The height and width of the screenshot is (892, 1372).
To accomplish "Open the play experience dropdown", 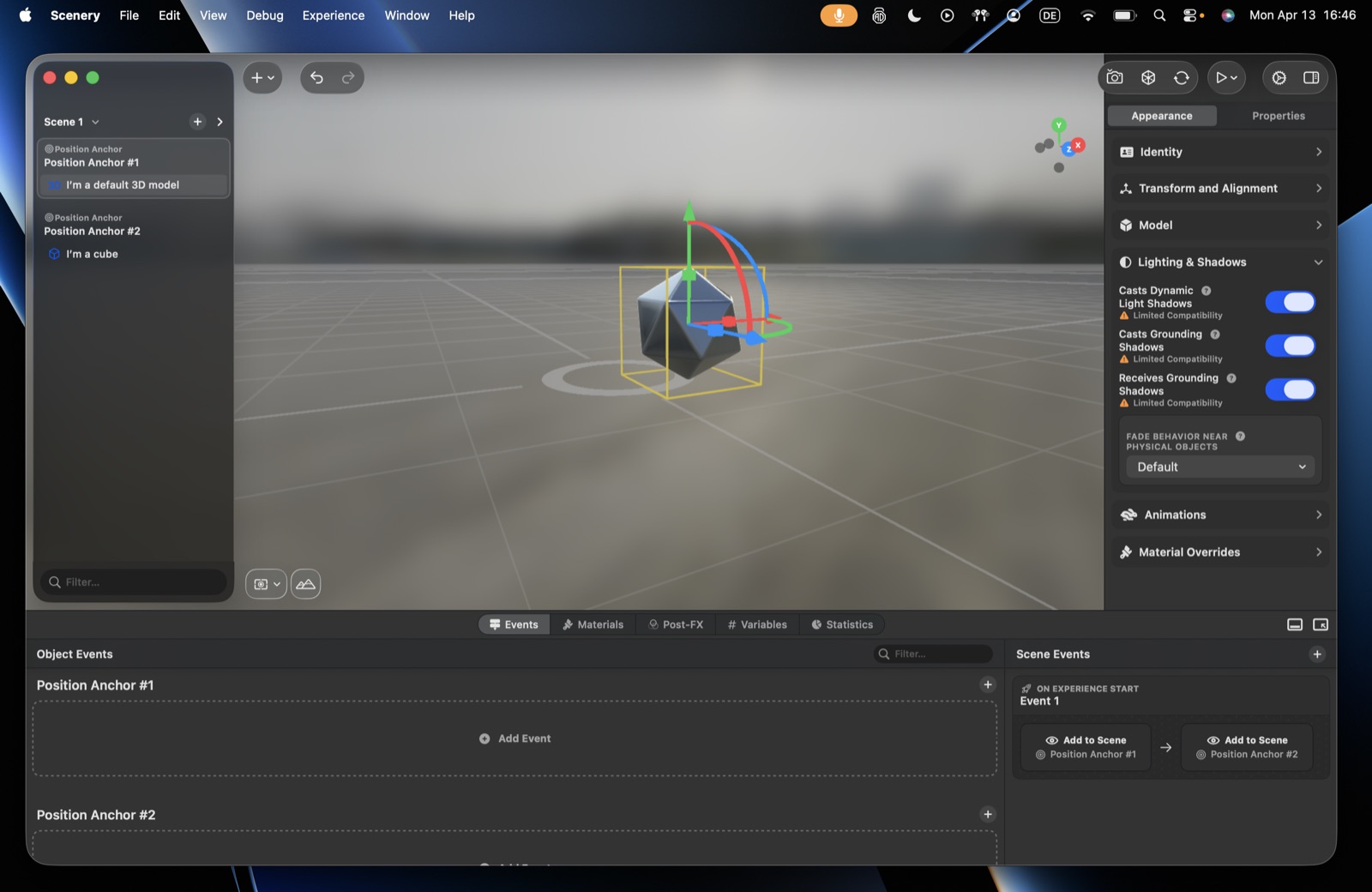I will tap(1226, 78).
